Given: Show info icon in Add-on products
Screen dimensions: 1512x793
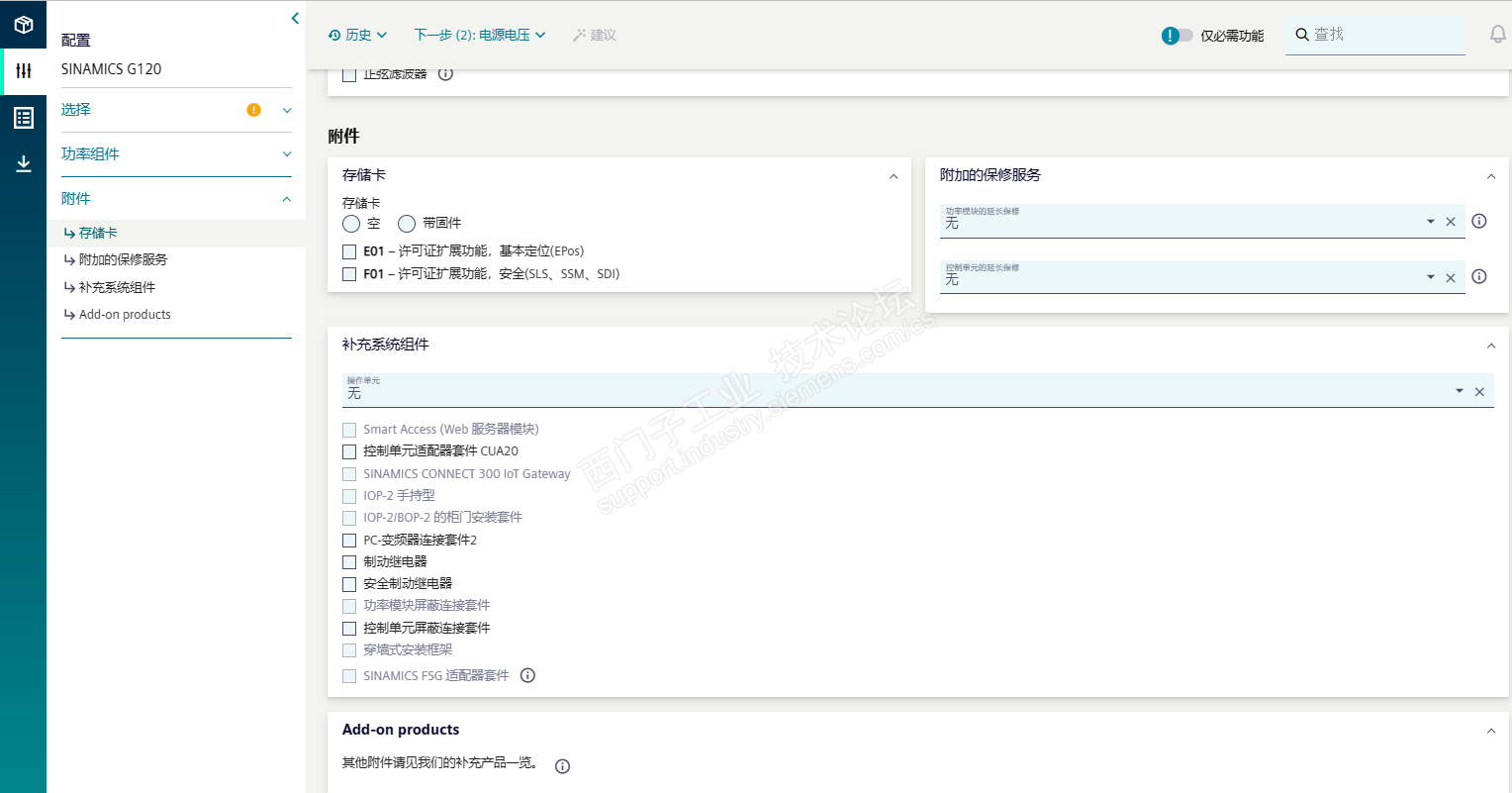Looking at the screenshot, I should tap(562, 766).
